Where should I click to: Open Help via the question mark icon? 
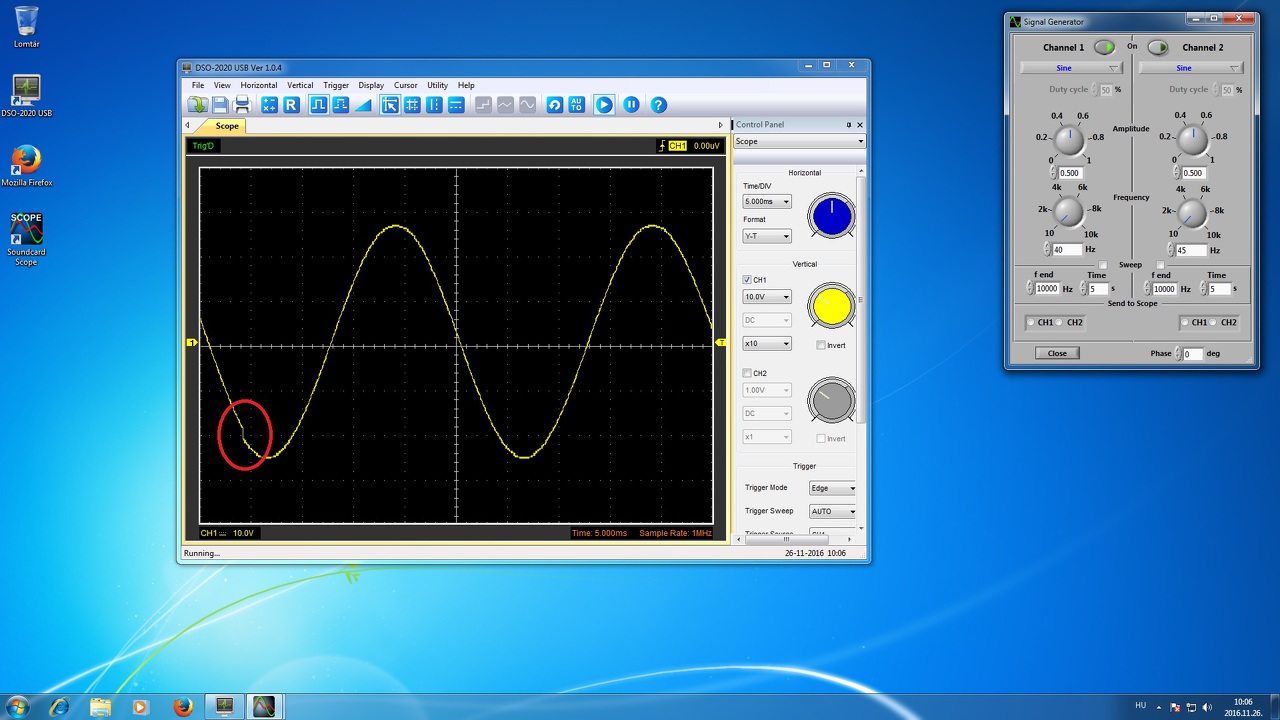click(658, 105)
